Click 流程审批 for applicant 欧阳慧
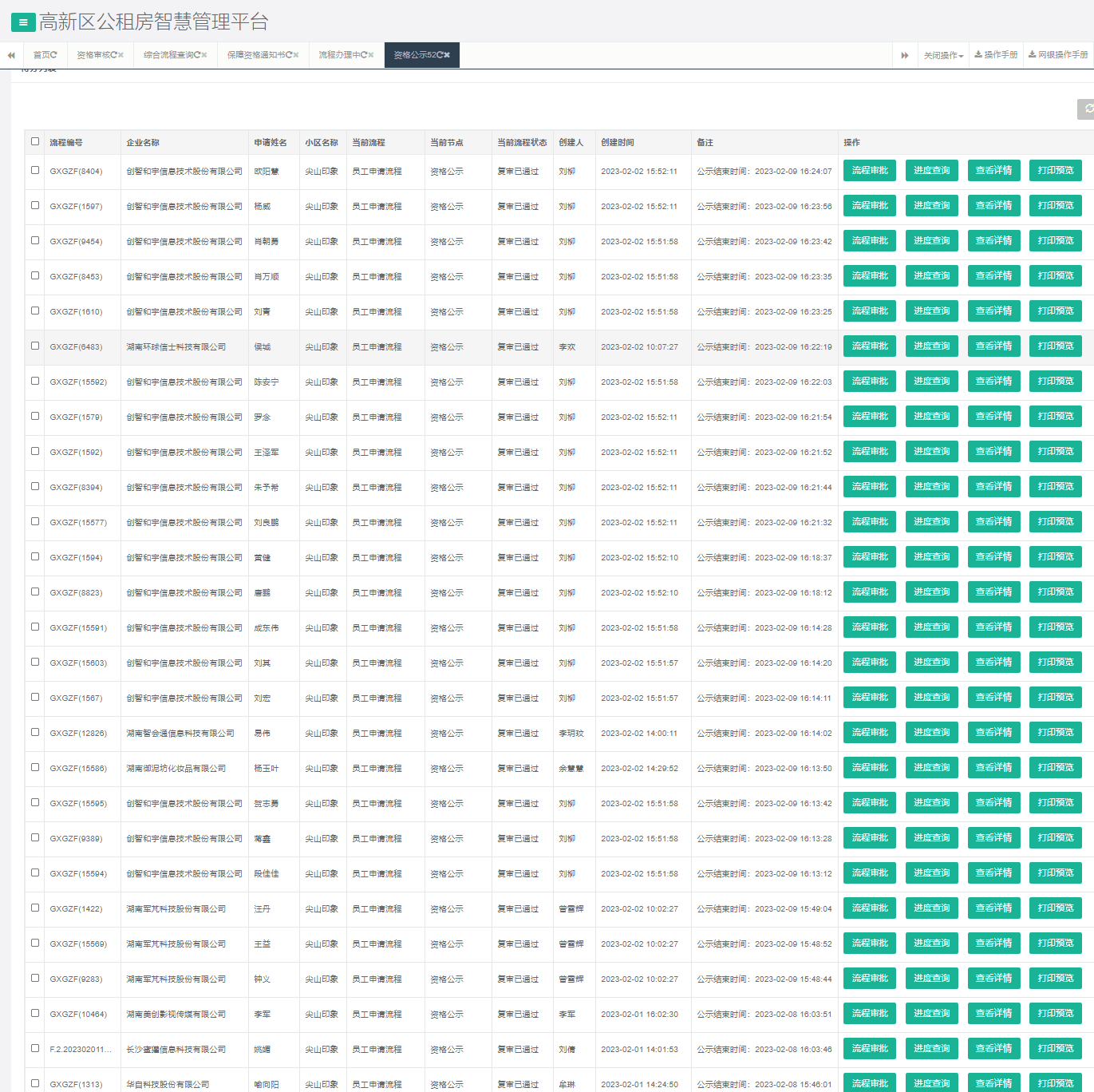This screenshot has height=1092, width=1094. coord(869,171)
